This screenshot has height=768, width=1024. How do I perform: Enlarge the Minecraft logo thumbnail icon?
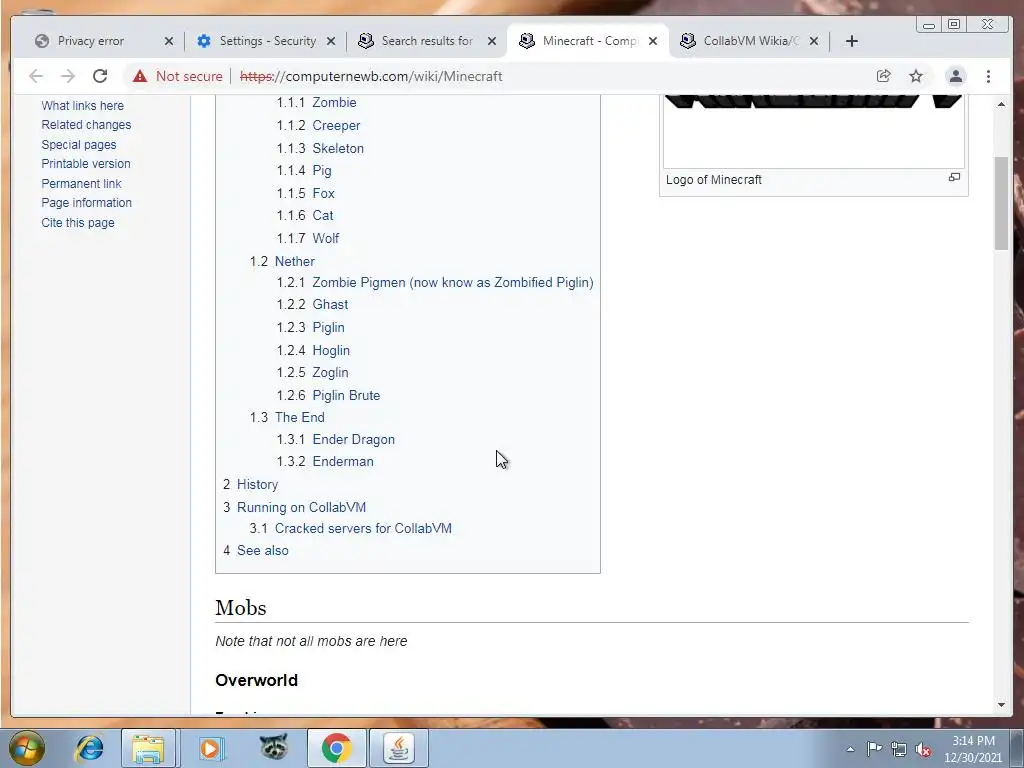click(x=955, y=177)
